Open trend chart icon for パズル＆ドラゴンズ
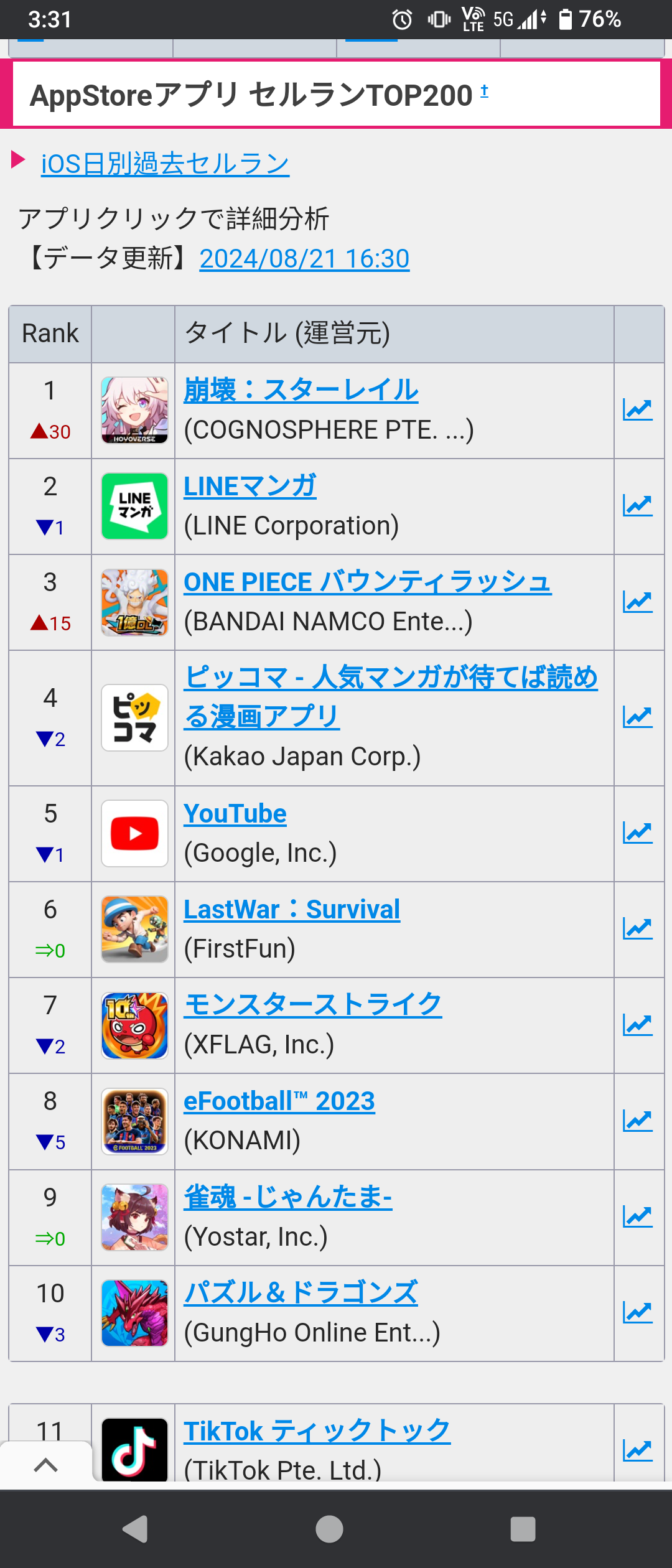The image size is (672, 1568). point(638,1313)
